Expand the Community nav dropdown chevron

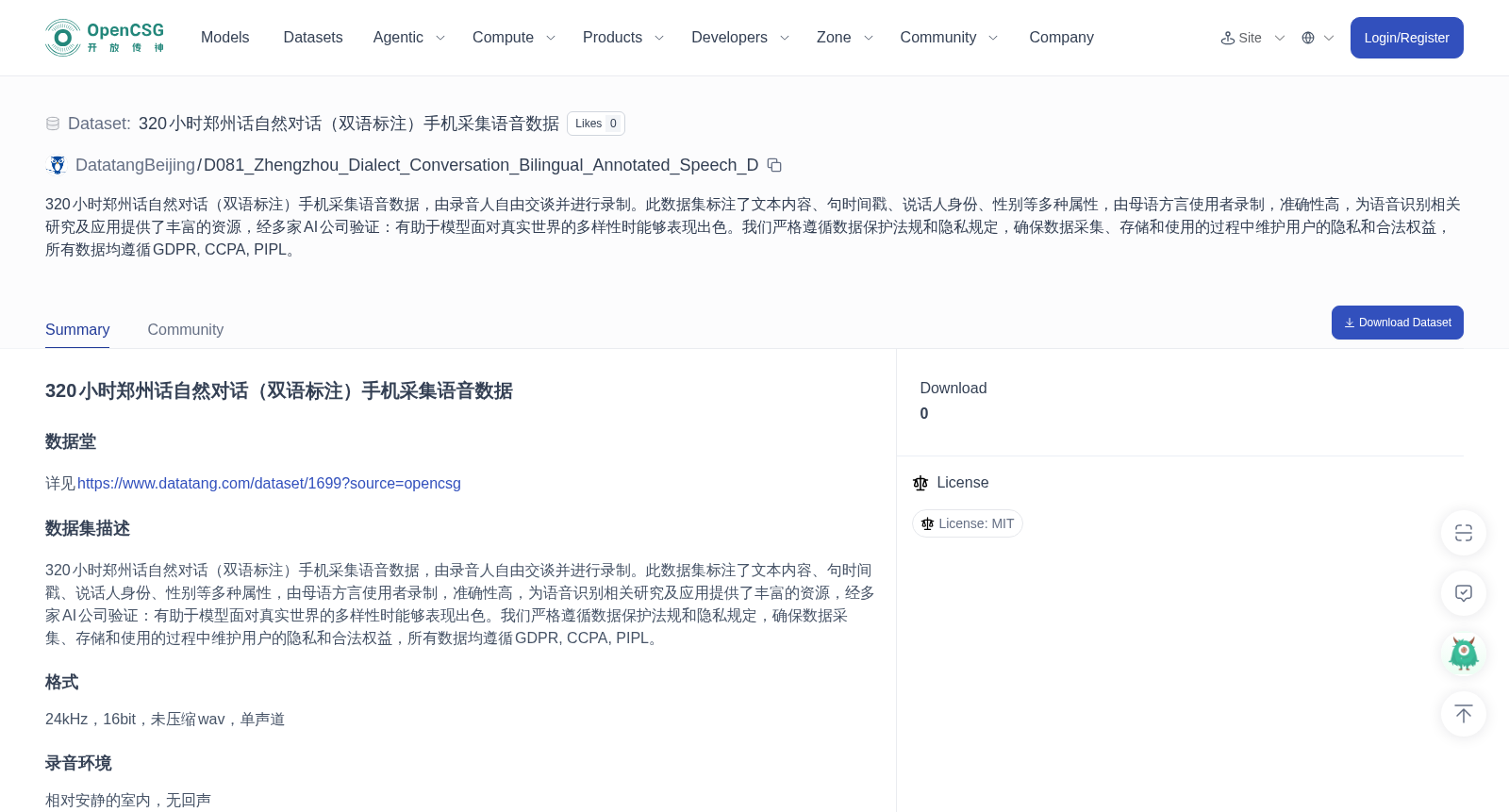point(993,38)
